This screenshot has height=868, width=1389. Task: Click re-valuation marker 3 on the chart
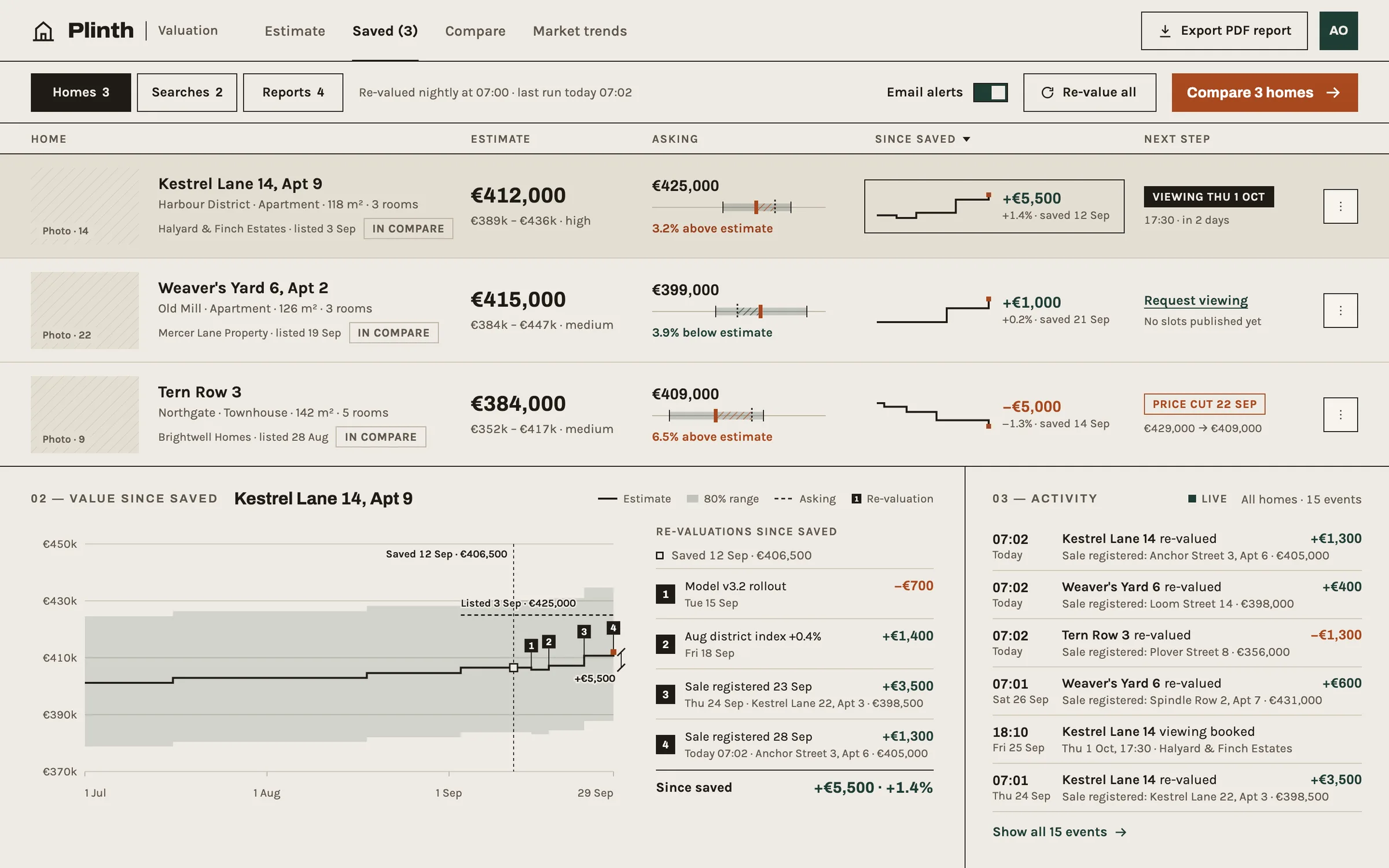(x=584, y=631)
